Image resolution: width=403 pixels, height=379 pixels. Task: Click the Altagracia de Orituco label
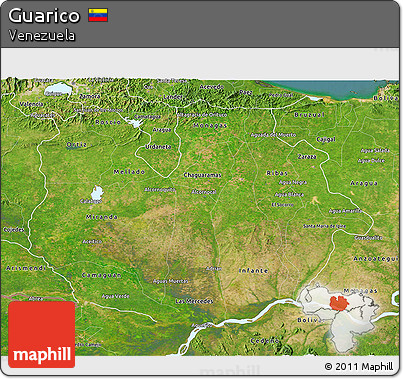(202, 115)
